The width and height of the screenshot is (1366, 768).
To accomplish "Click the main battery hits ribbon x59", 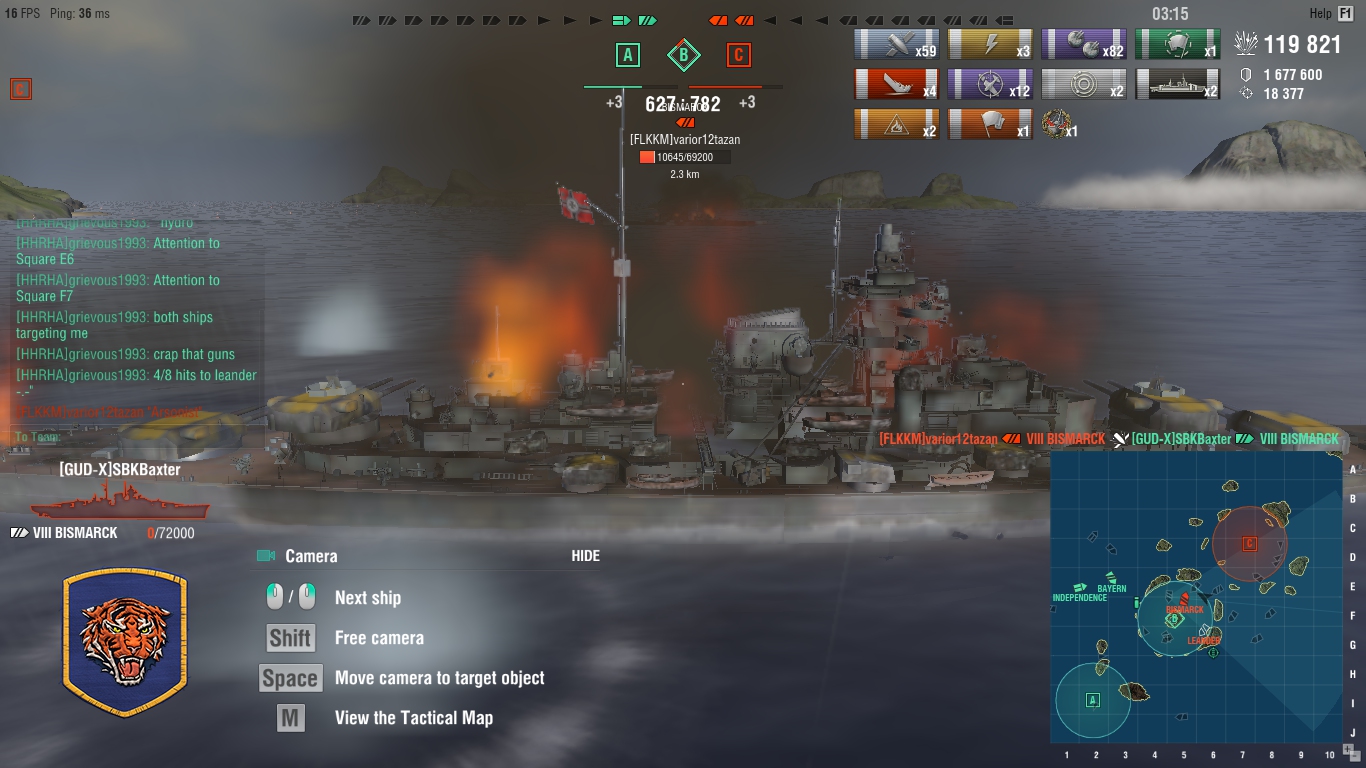I will point(896,44).
